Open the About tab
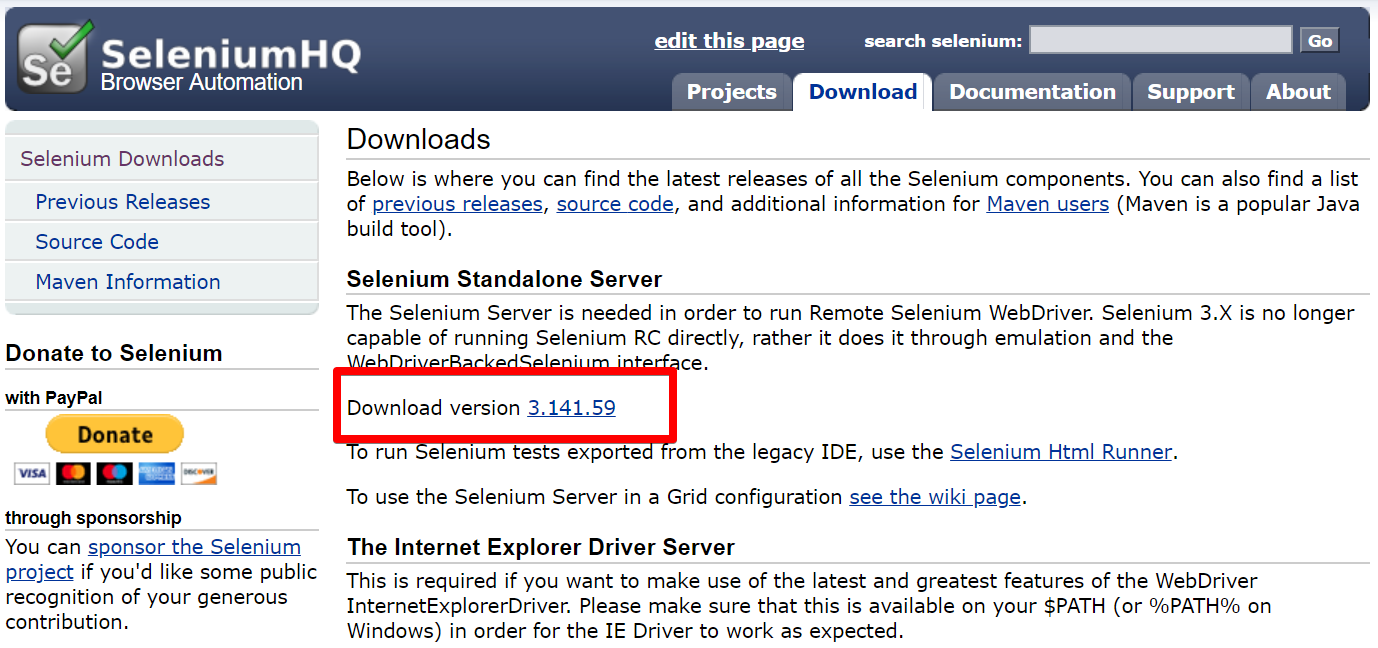Image resolution: width=1378 pixels, height=648 pixels. 1297,91
